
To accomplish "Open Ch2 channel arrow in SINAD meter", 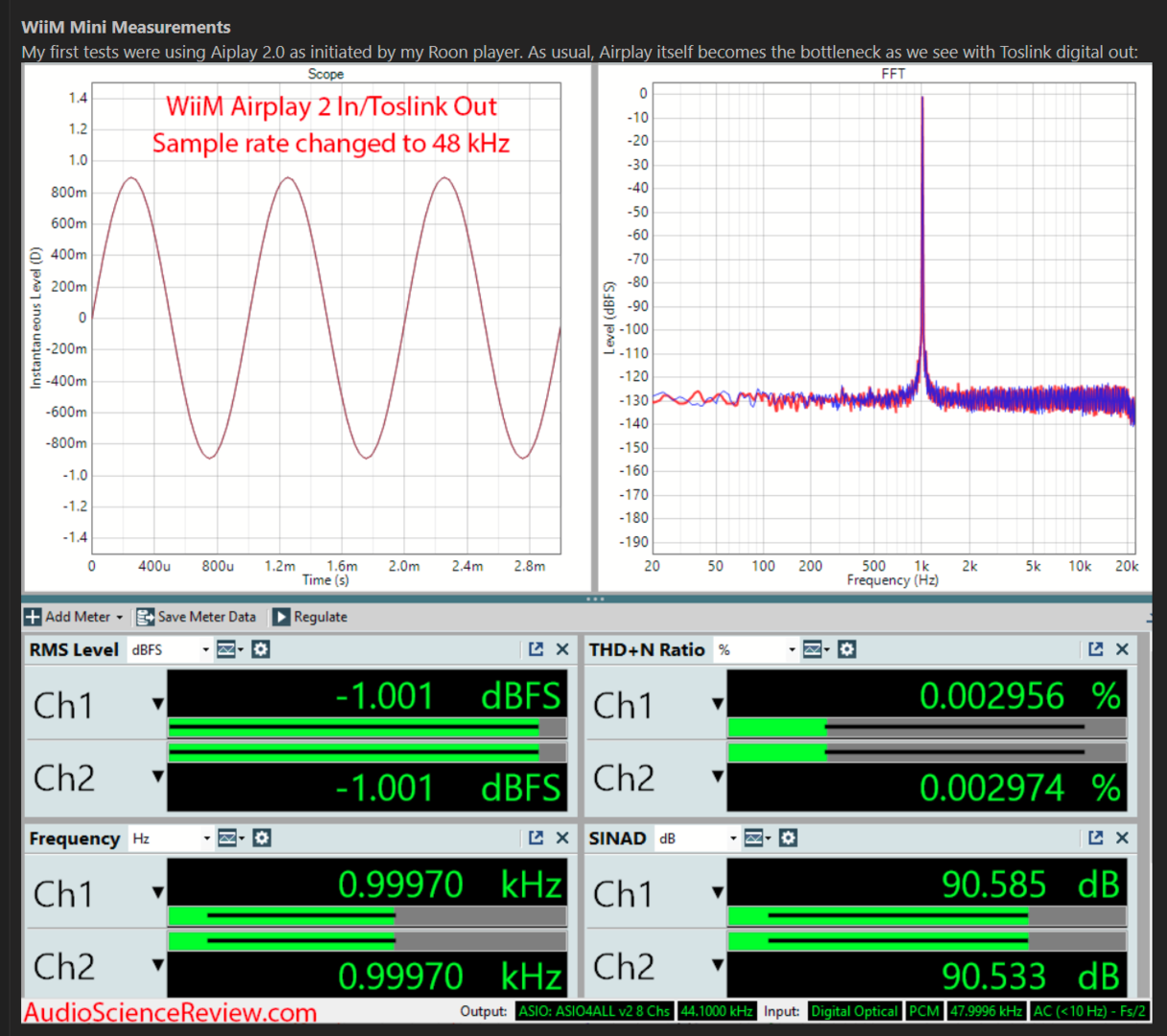I will tap(717, 965).
